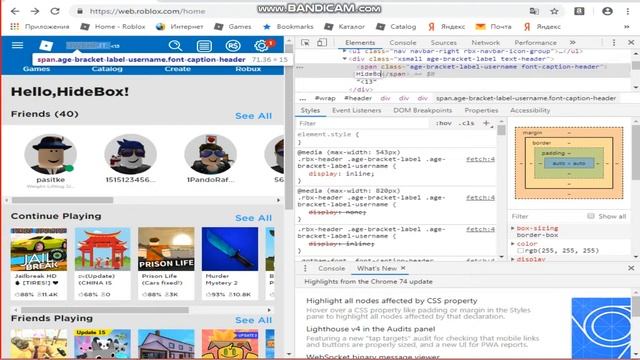
Task: Click the Styles filter input
Action: tap(363, 123)
